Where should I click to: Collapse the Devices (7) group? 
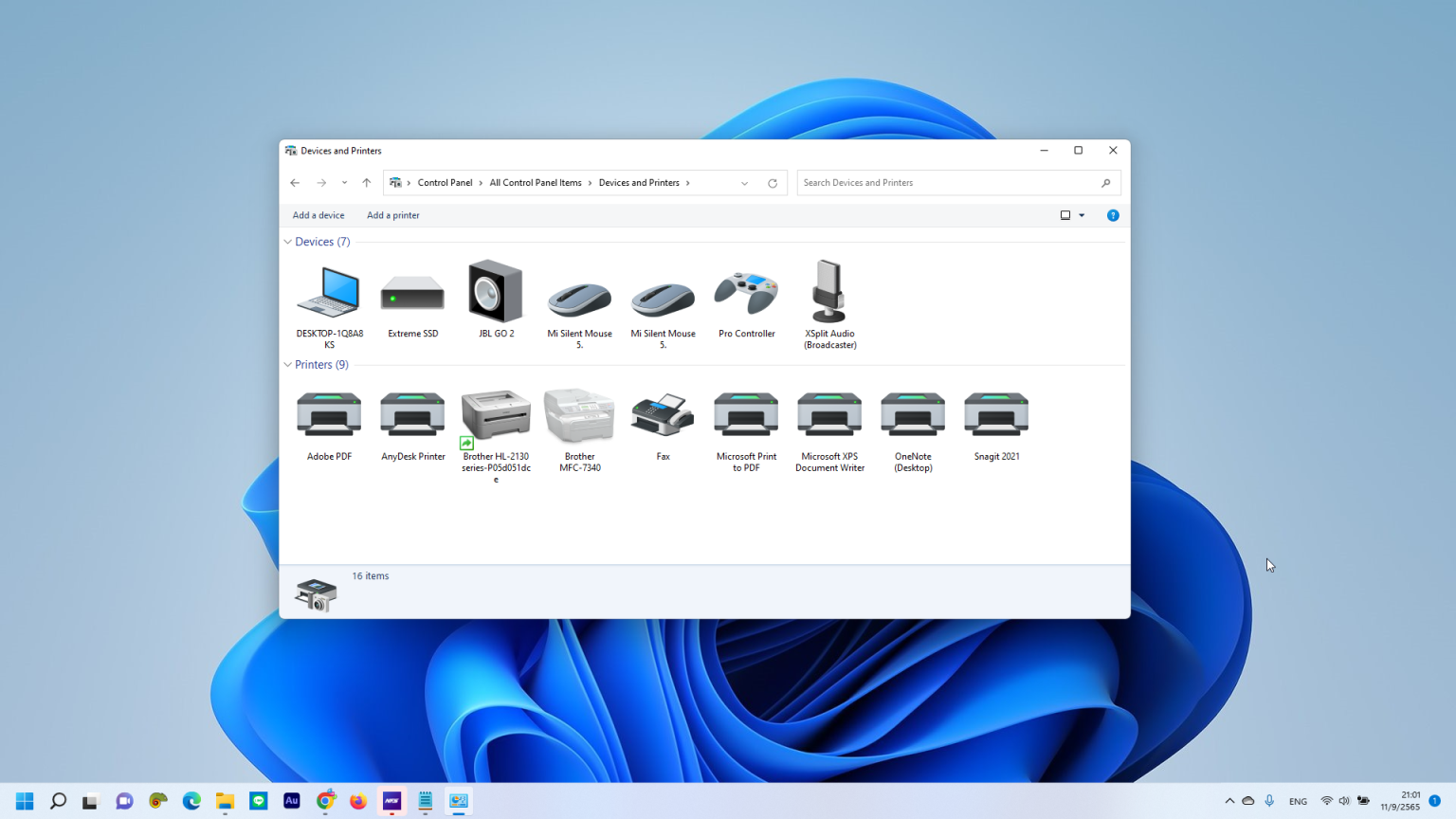(287, 242)
